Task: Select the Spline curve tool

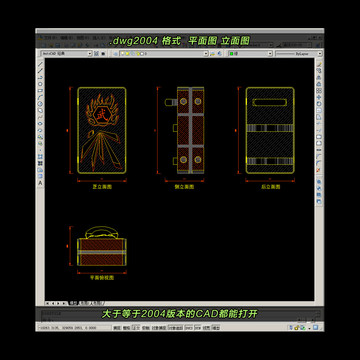Action: pos(40,117)
